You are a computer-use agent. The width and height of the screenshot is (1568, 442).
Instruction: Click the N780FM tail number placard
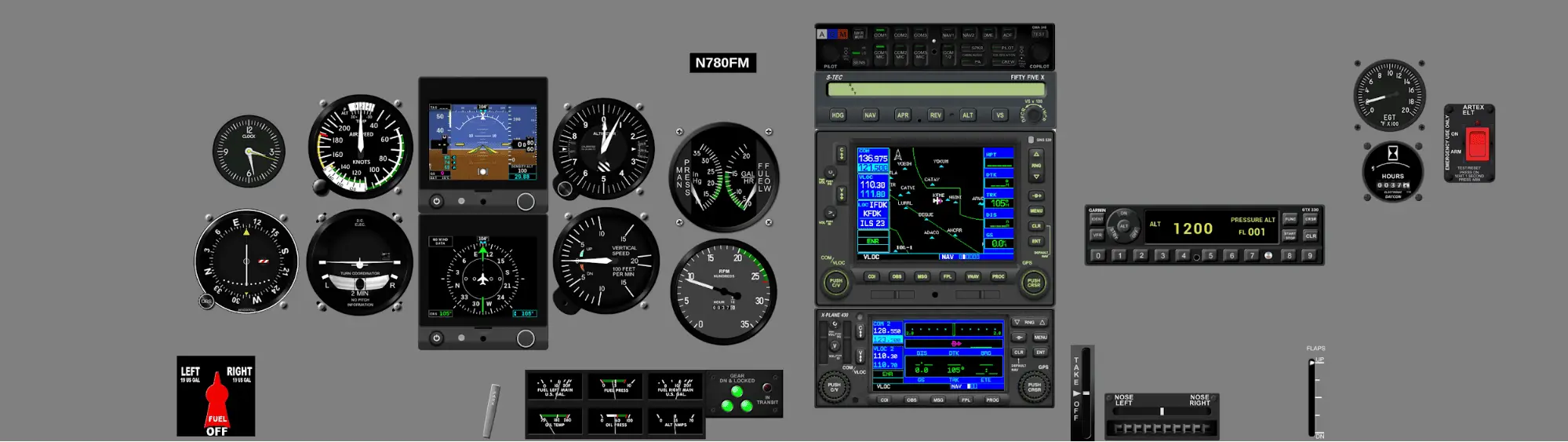(722, 63)
